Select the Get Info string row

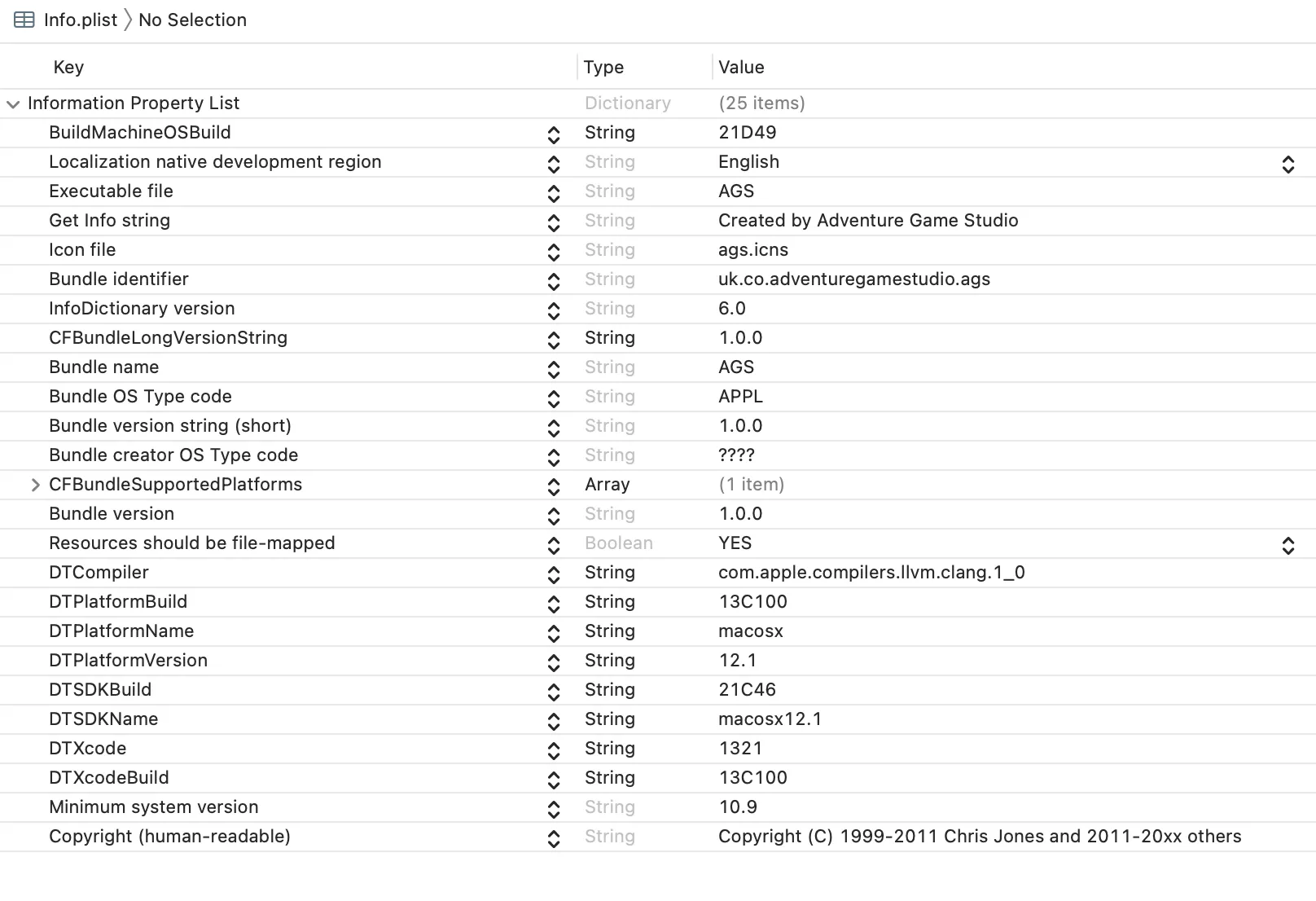[x=109, y=221]
